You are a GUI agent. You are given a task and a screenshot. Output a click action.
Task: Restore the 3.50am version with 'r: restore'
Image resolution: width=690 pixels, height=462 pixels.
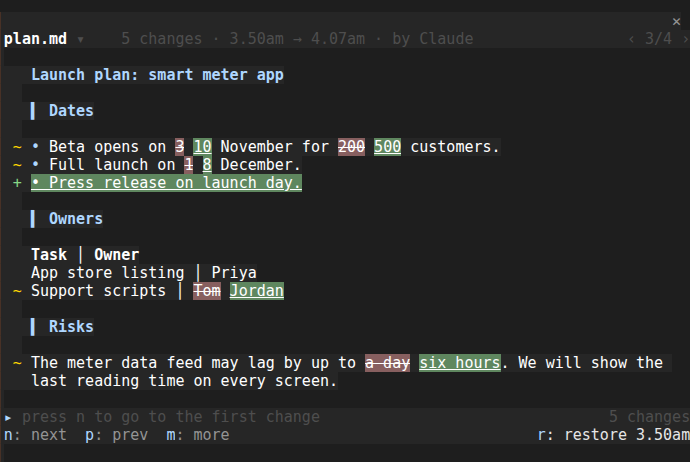tap(613, 435)
